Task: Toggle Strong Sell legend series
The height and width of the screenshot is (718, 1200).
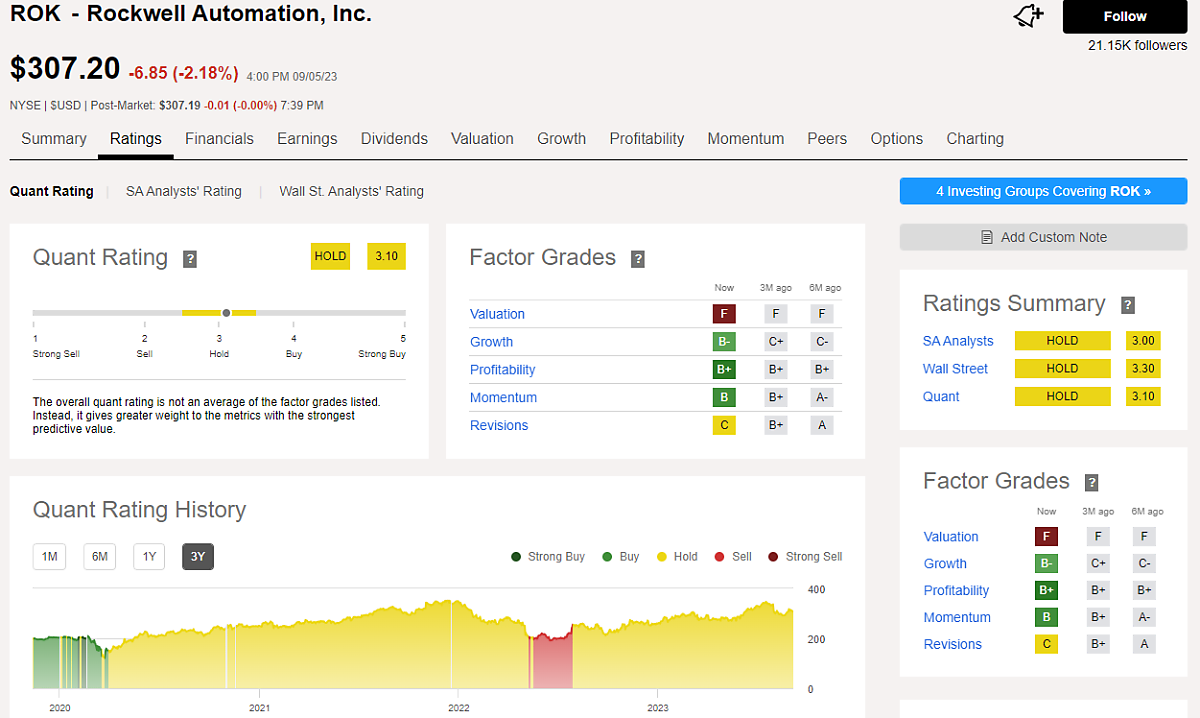Action: click(805, 557)
